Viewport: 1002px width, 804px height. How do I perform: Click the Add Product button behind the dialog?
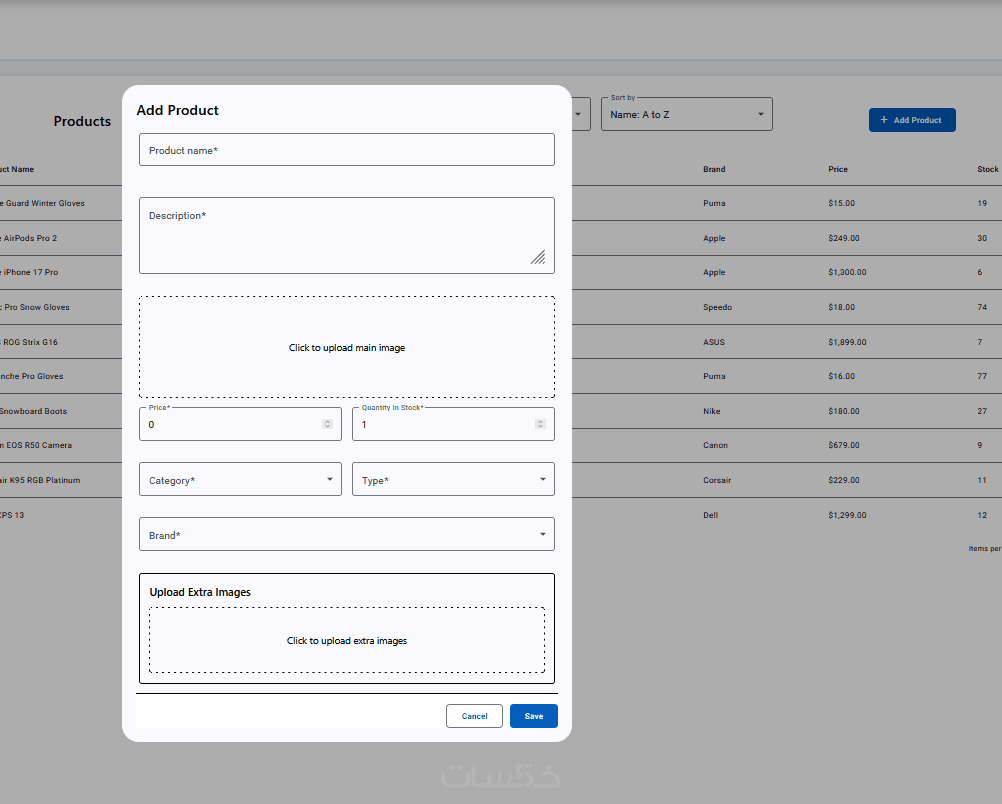tap(912, 120)
